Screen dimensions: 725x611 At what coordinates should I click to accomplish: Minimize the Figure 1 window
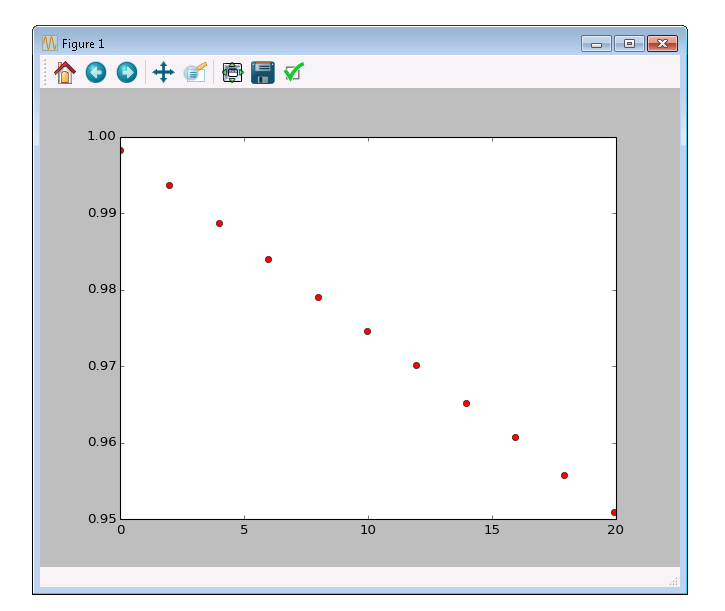click(596, 43)
